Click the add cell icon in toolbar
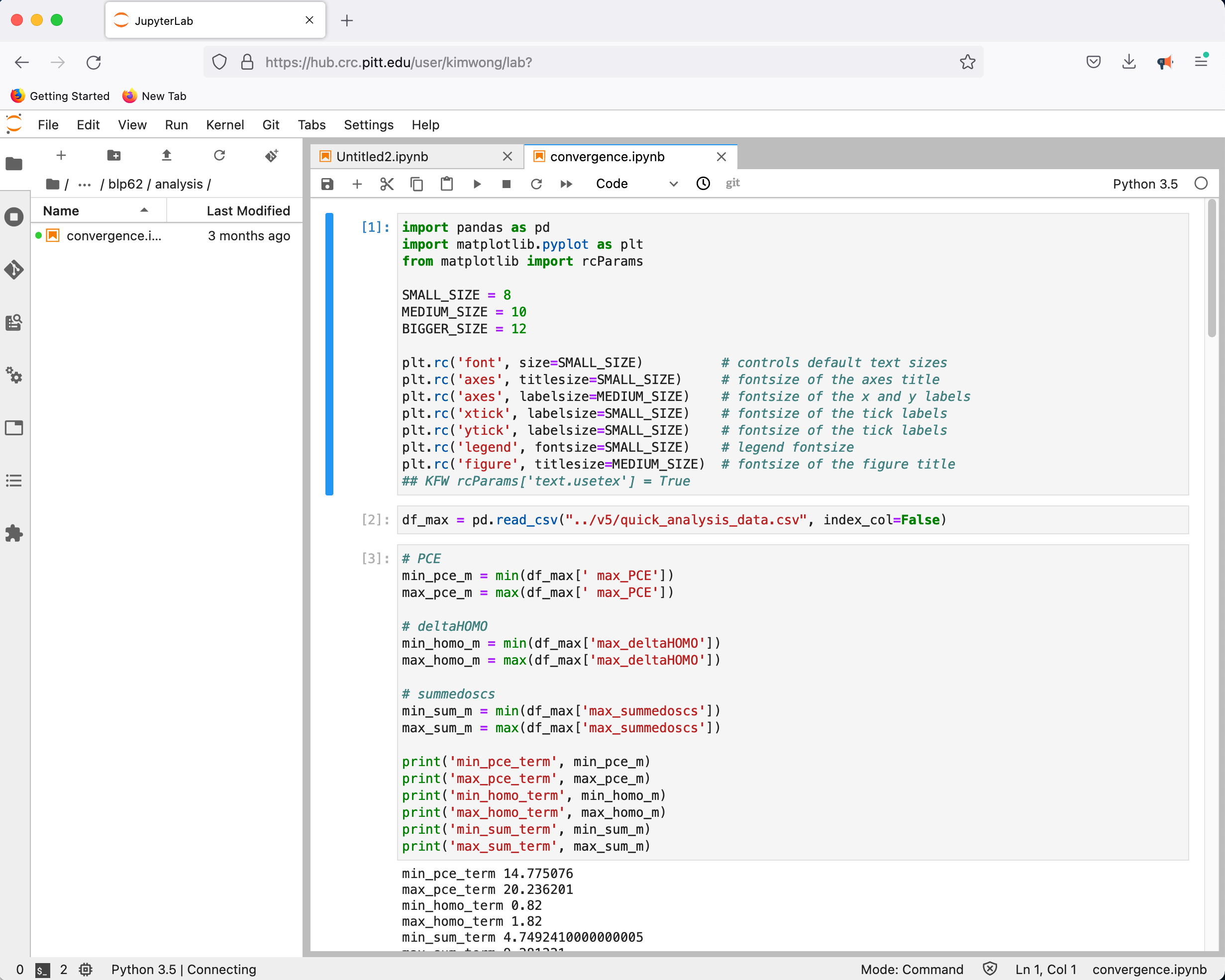1225x980 pixels. click(357, 183)
